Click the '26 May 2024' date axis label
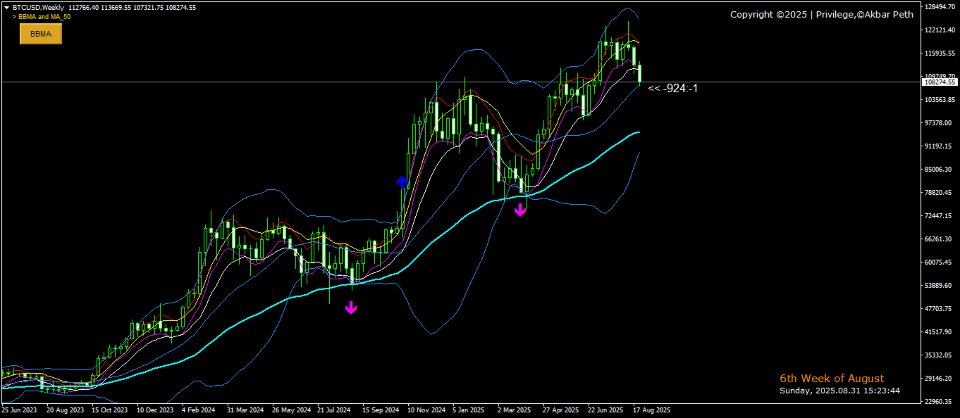The width and height of the screenshot is (960, 418). pos(290,409)
